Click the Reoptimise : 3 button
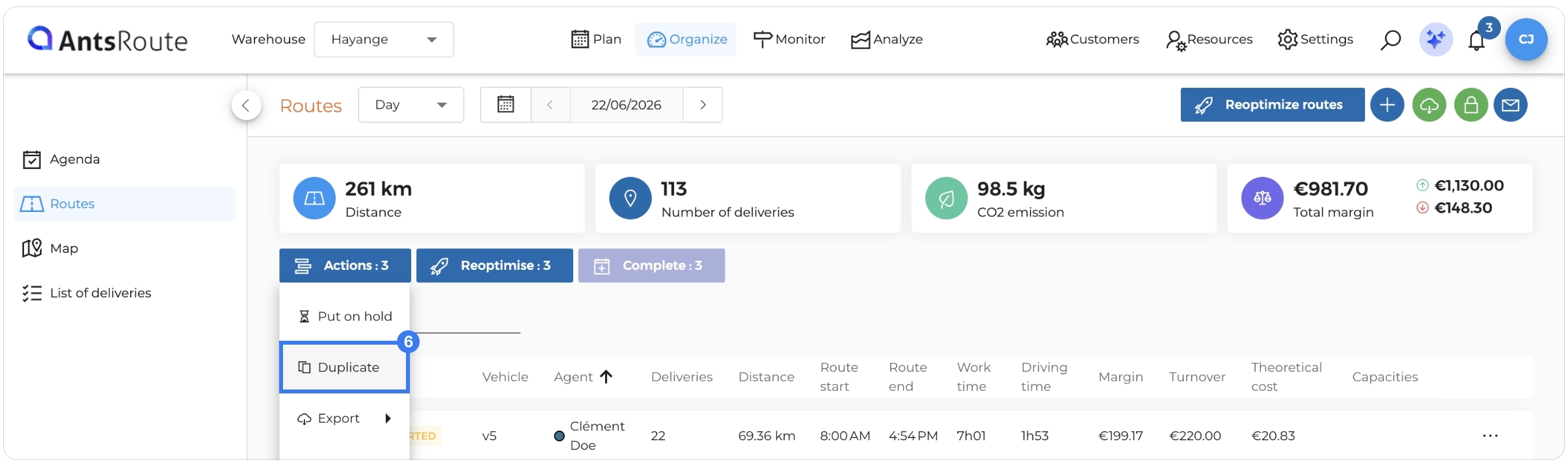Image resolution: width=1568 pixels, height=463 pixels. (494, 265)
